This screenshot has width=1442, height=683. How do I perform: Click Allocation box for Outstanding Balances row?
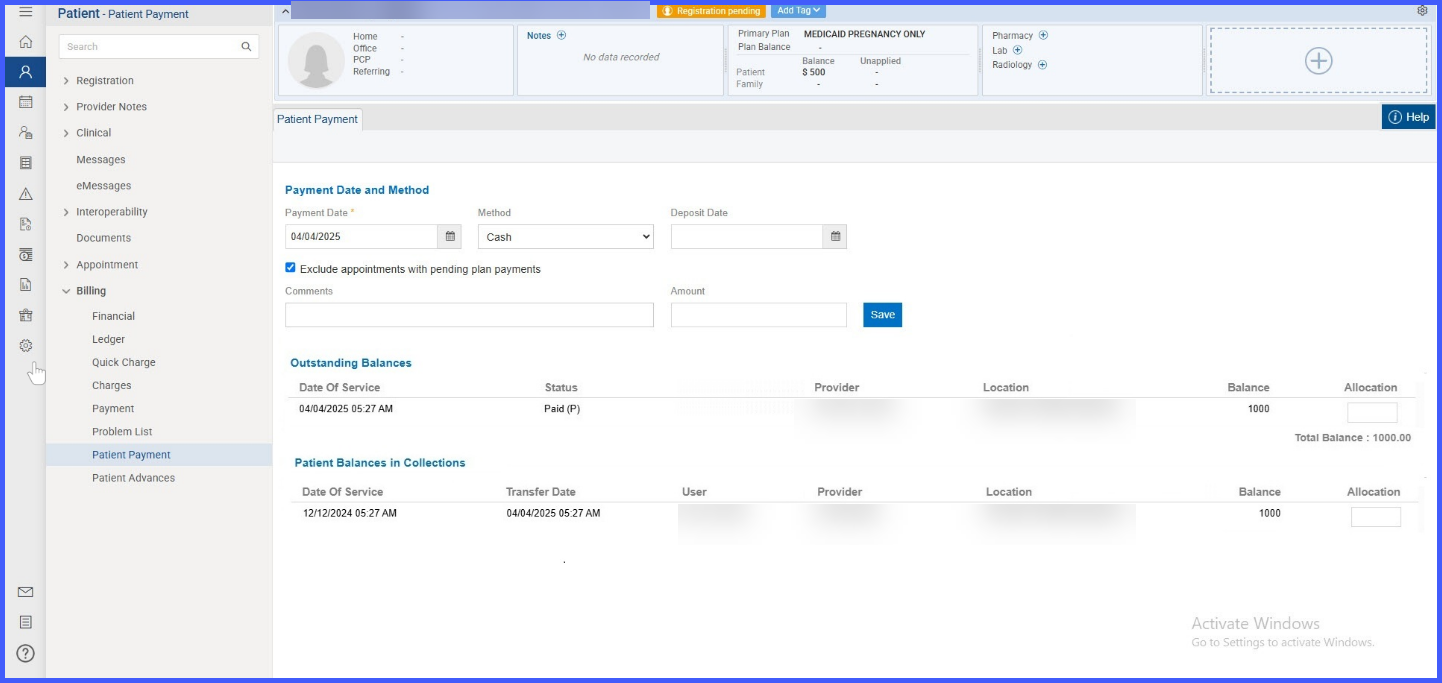[1372, 412]
